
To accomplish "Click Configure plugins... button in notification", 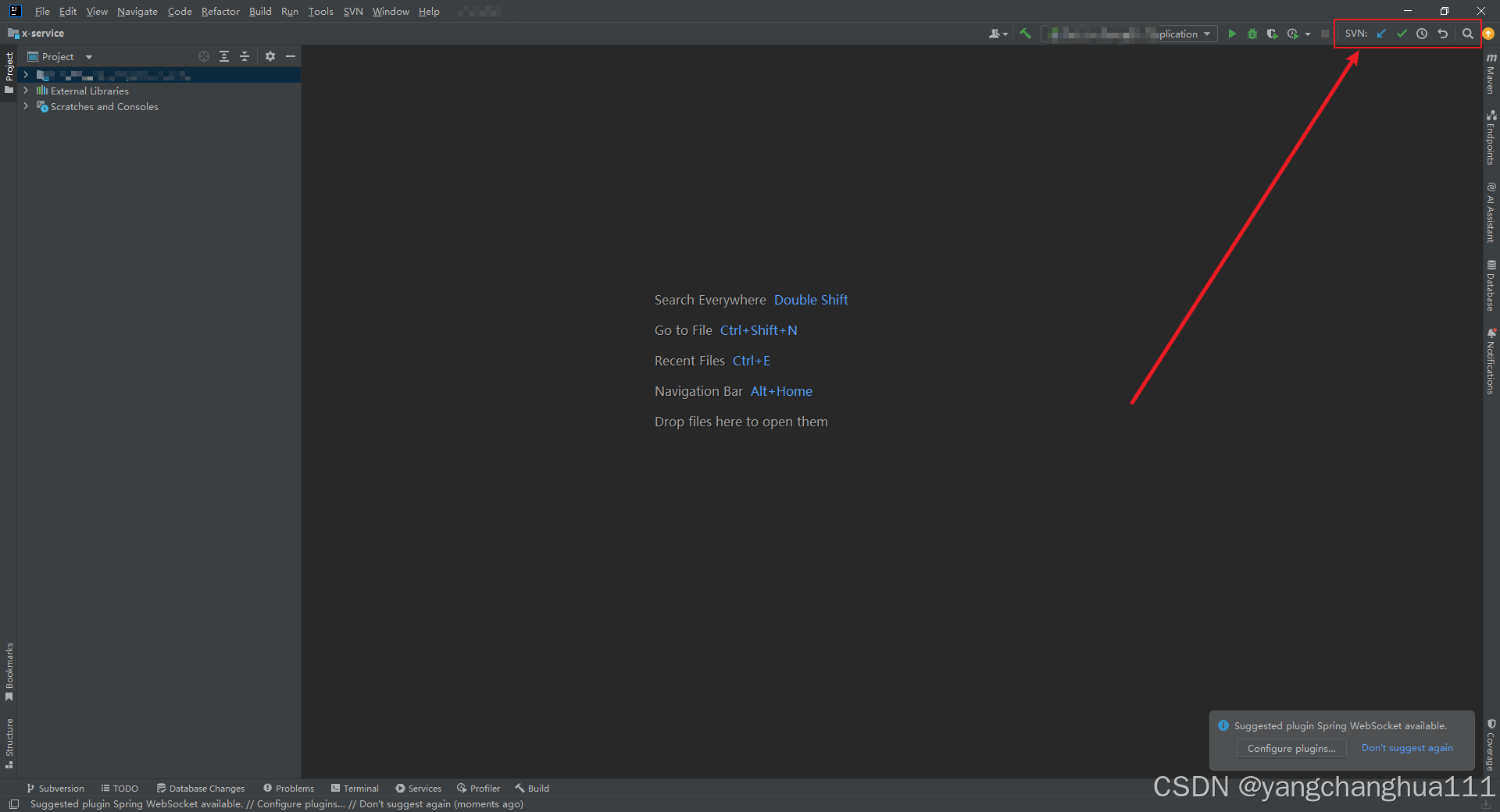I will [x=1291, y=748].
